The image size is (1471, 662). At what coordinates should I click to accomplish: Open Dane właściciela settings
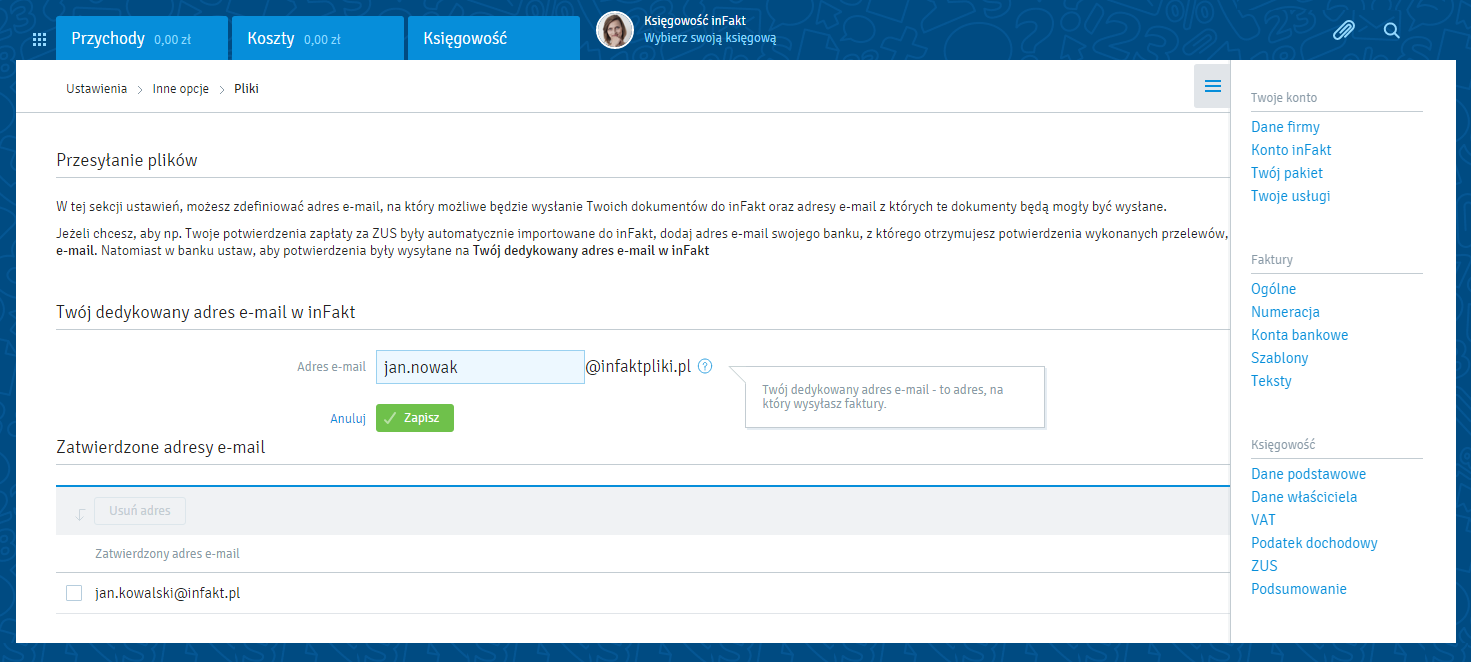click(1304, 497)
